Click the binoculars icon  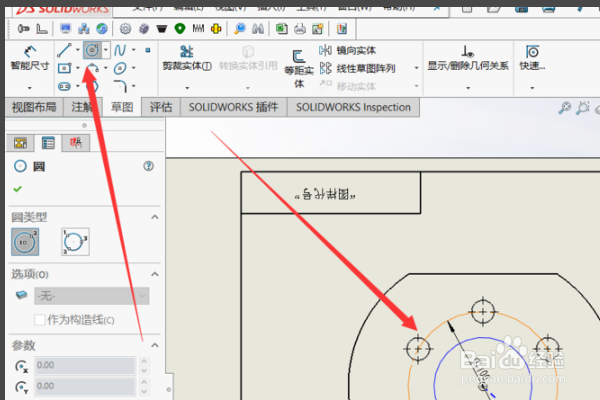pyautogui.click(x=258, y=29)
